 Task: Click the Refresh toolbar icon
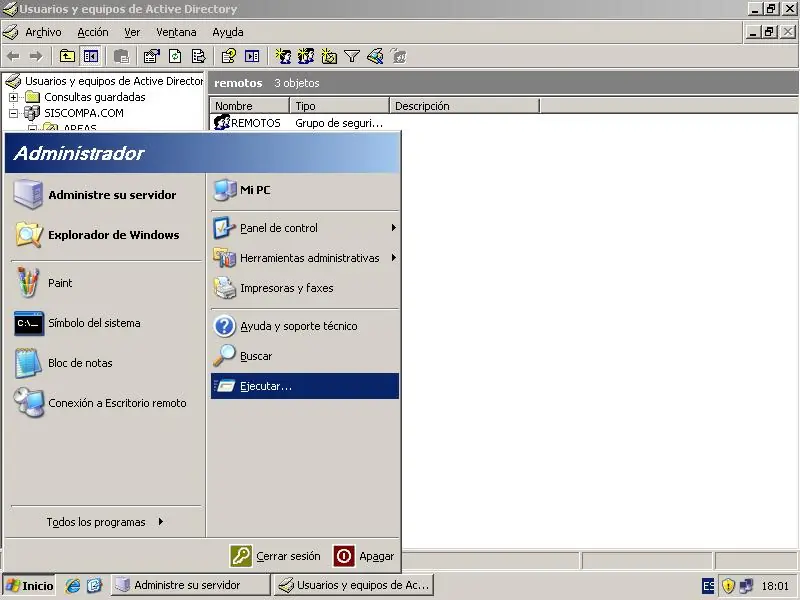click(175, 56)
